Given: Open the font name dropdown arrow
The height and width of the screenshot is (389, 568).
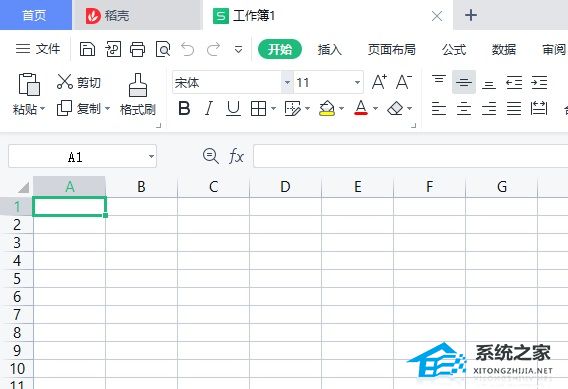Looking at the screenshot, I should pos(287,83).
